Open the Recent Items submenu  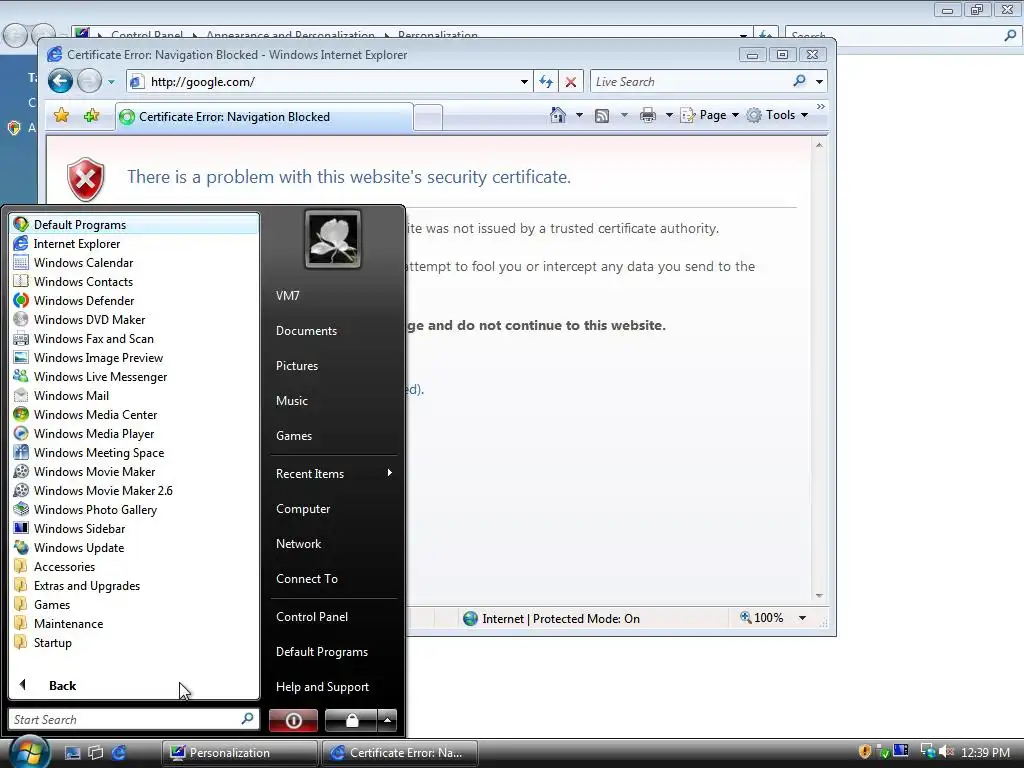pos(334,473)
